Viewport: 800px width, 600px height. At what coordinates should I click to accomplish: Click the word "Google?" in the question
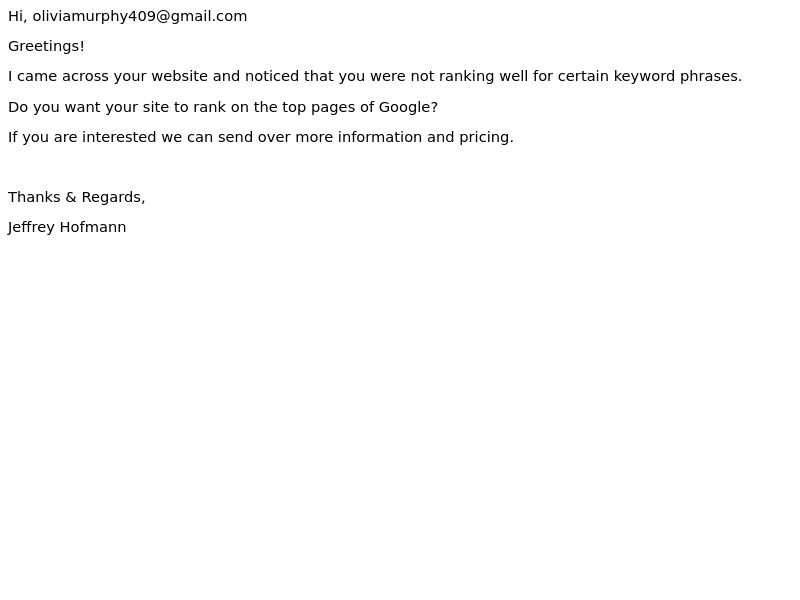[408, 107]
